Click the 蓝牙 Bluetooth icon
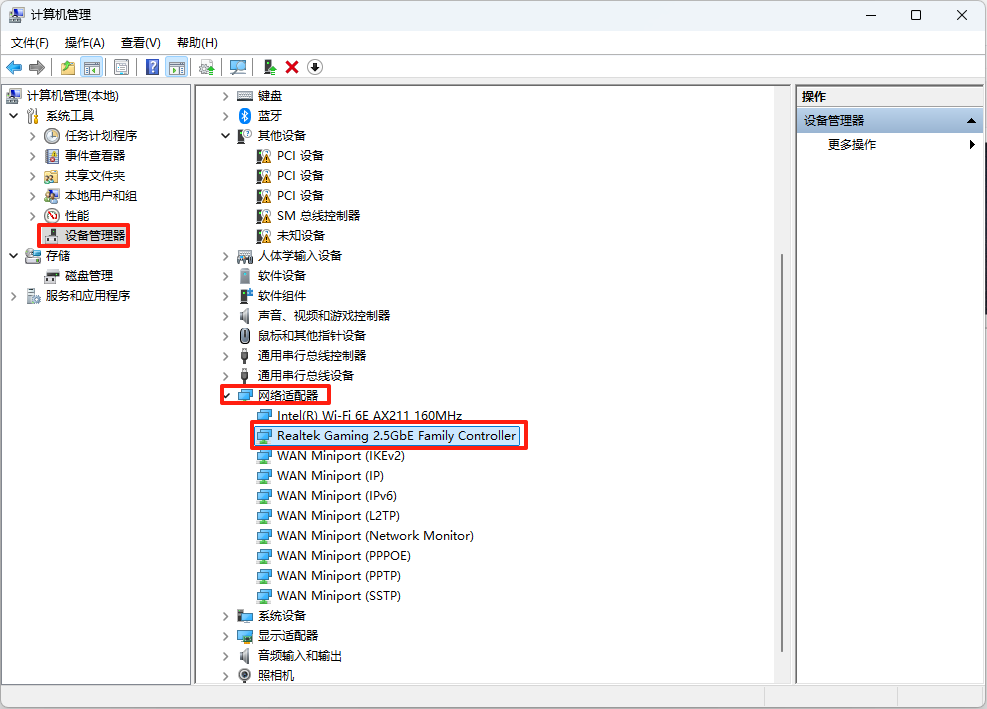The height and width of the screenshot is (709, 987). click(x=245, y=116)
